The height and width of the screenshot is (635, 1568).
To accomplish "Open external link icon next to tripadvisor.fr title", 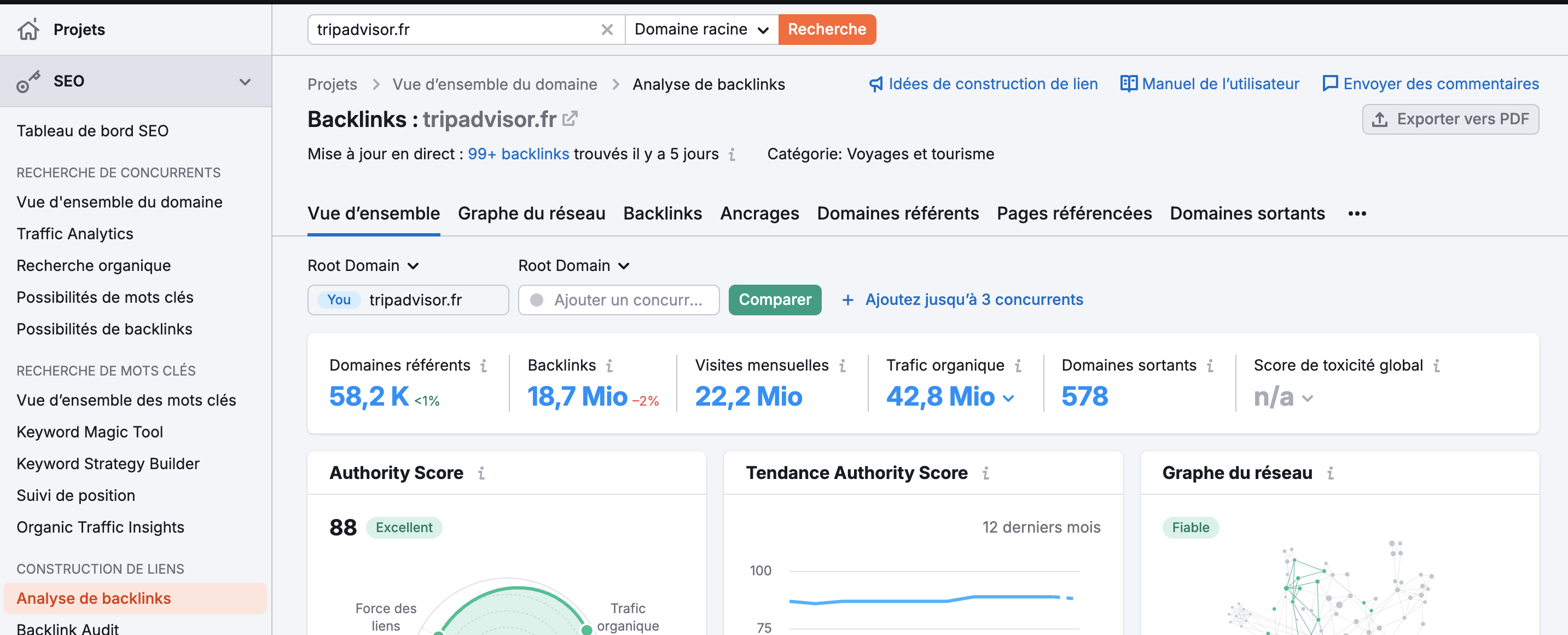I will pos(570,119).
